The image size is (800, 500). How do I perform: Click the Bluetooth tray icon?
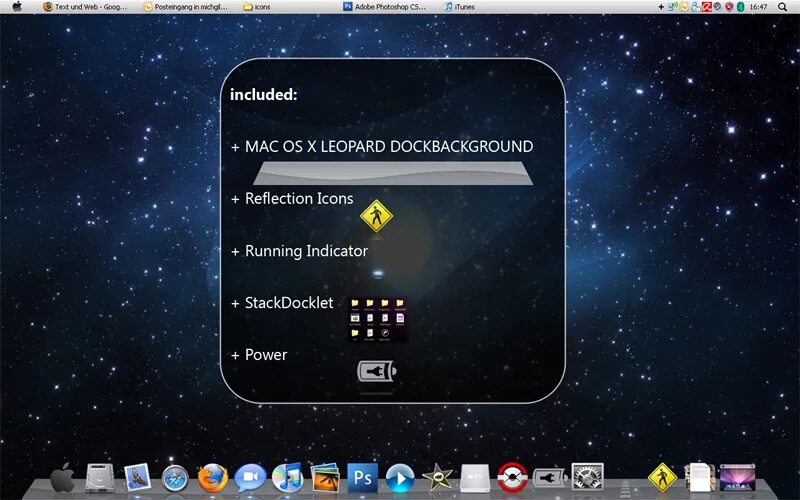click(741, 7)
